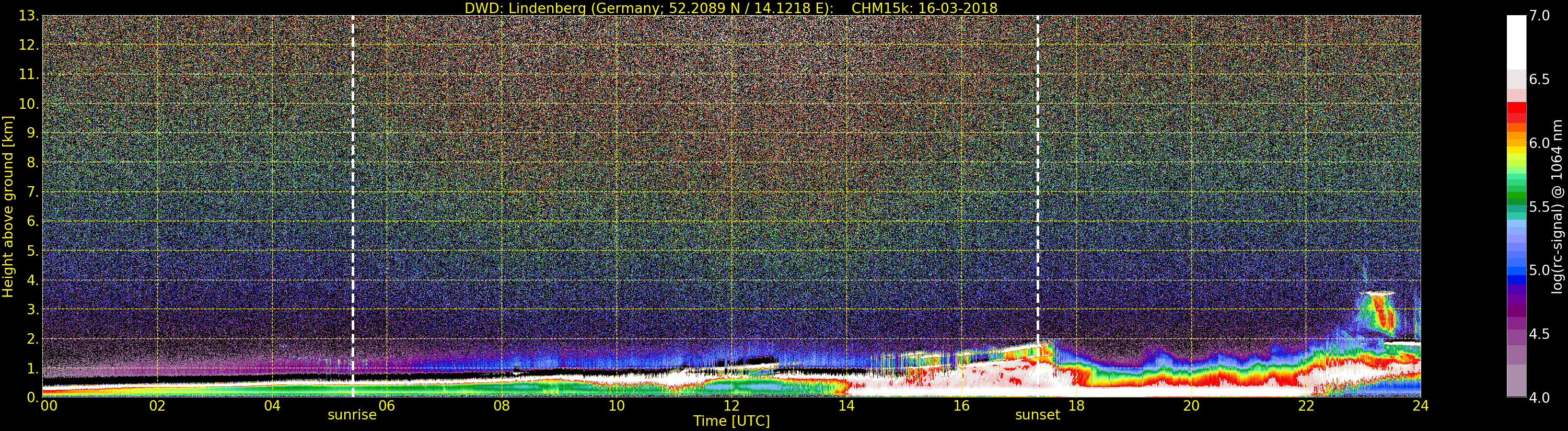Screen dimensions: 1568x431
Task: Click the '00' tick on the time axis
Action: tap(49, 406)
